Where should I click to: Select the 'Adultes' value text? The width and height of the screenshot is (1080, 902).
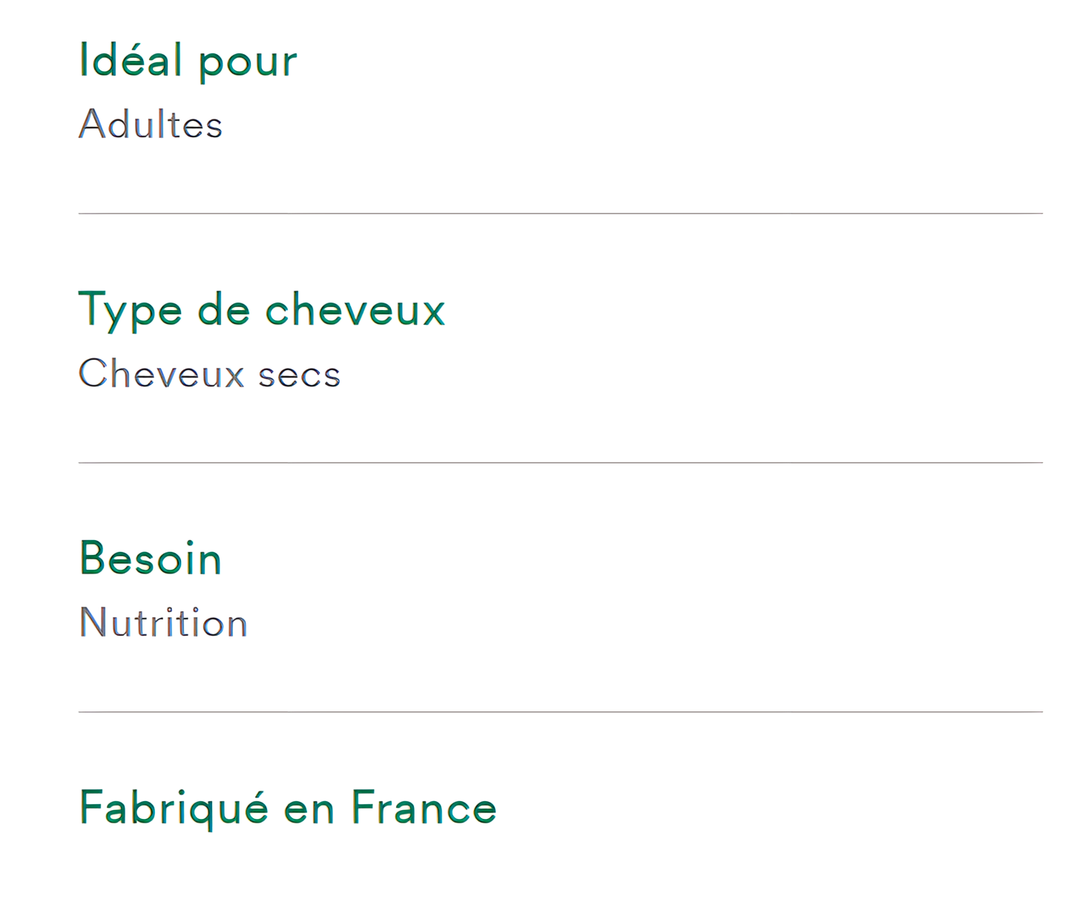click(x=150, y=125)
